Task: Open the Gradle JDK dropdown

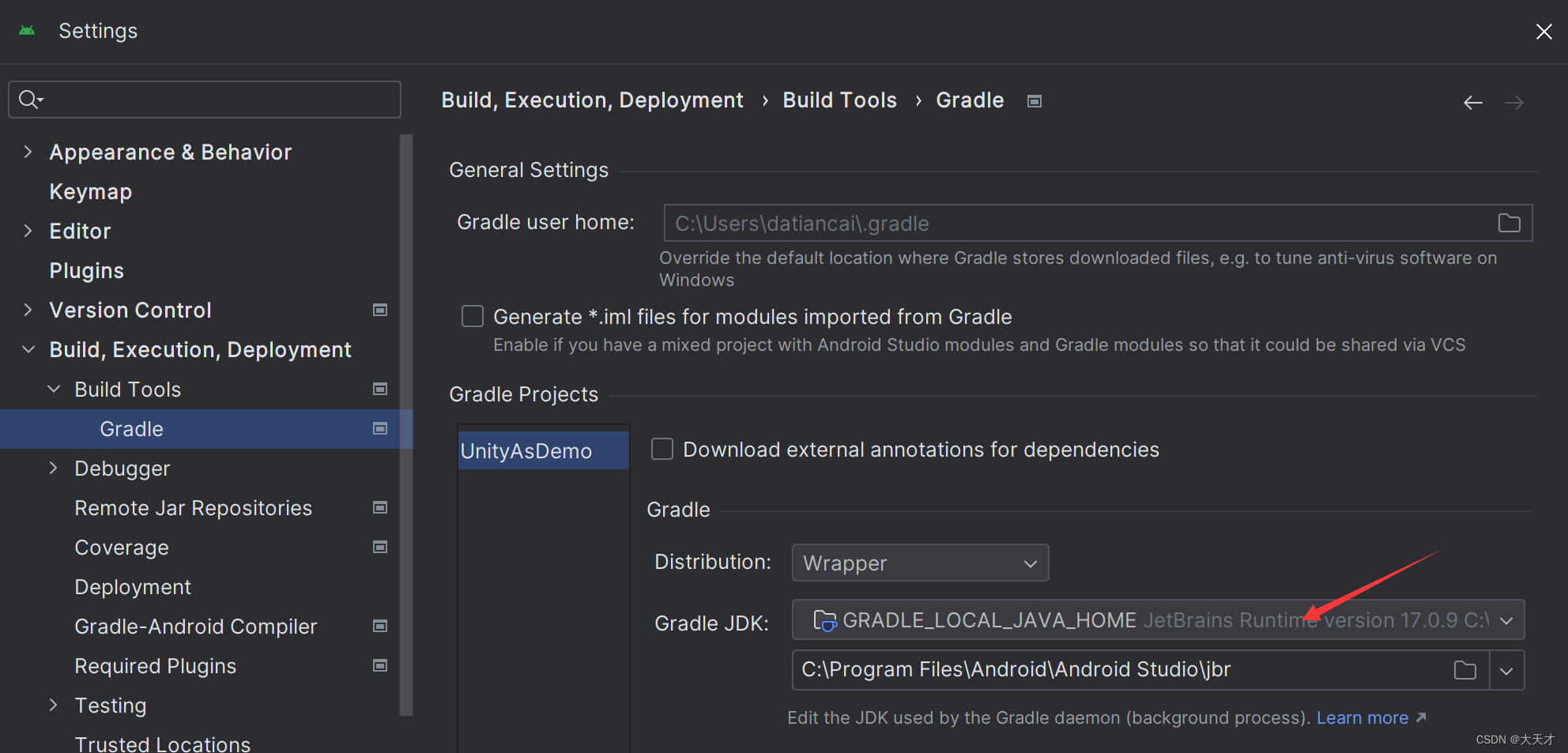Action: tap(1158, 620)
